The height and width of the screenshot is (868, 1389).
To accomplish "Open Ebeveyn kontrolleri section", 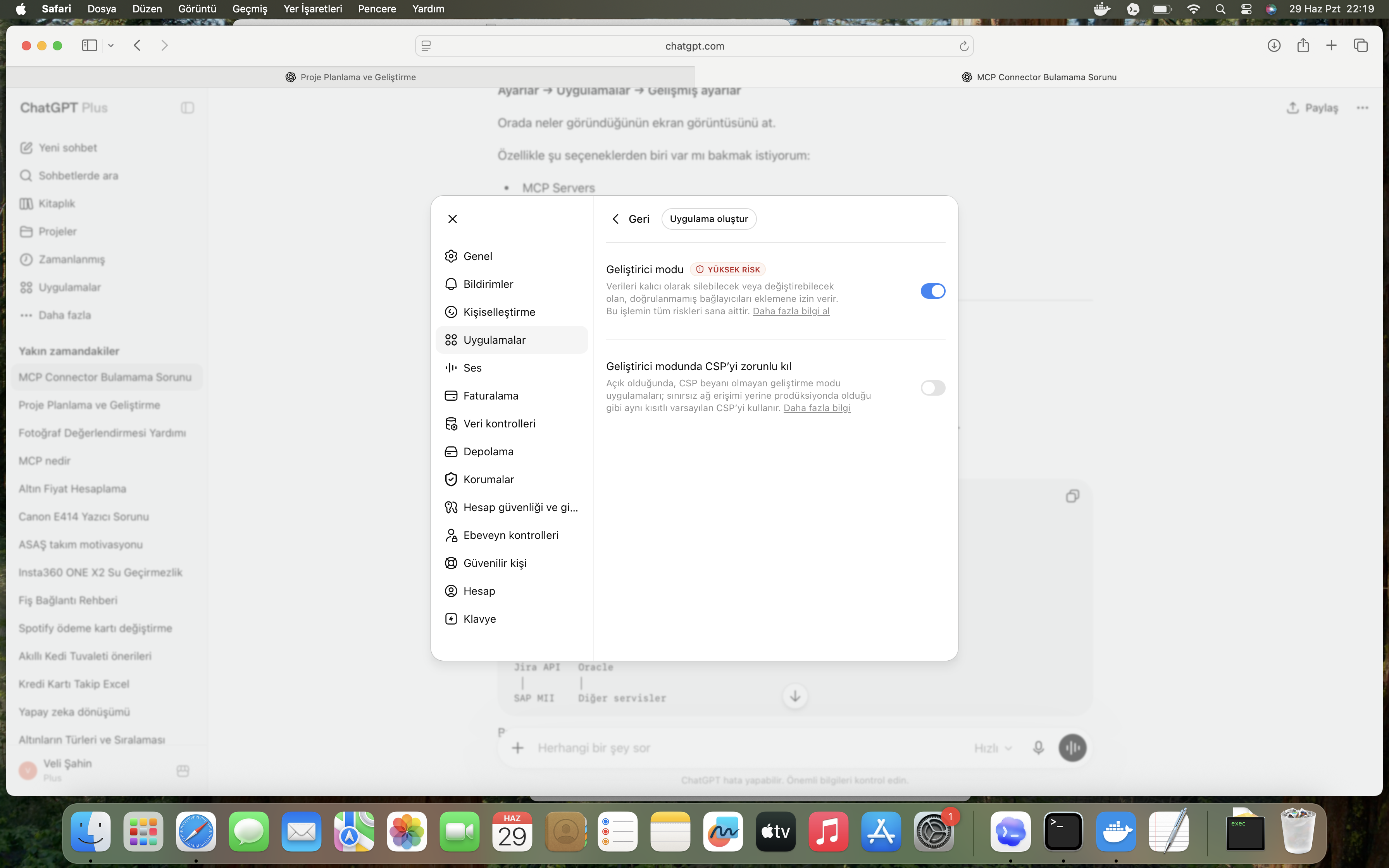I will point(512,535).
